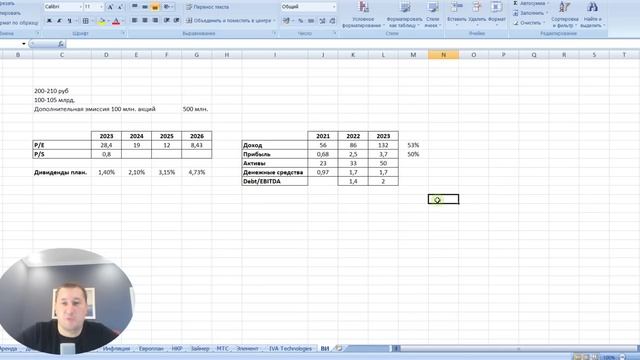Click Автосумма button
Screen dimensions: 640x360
531,3
